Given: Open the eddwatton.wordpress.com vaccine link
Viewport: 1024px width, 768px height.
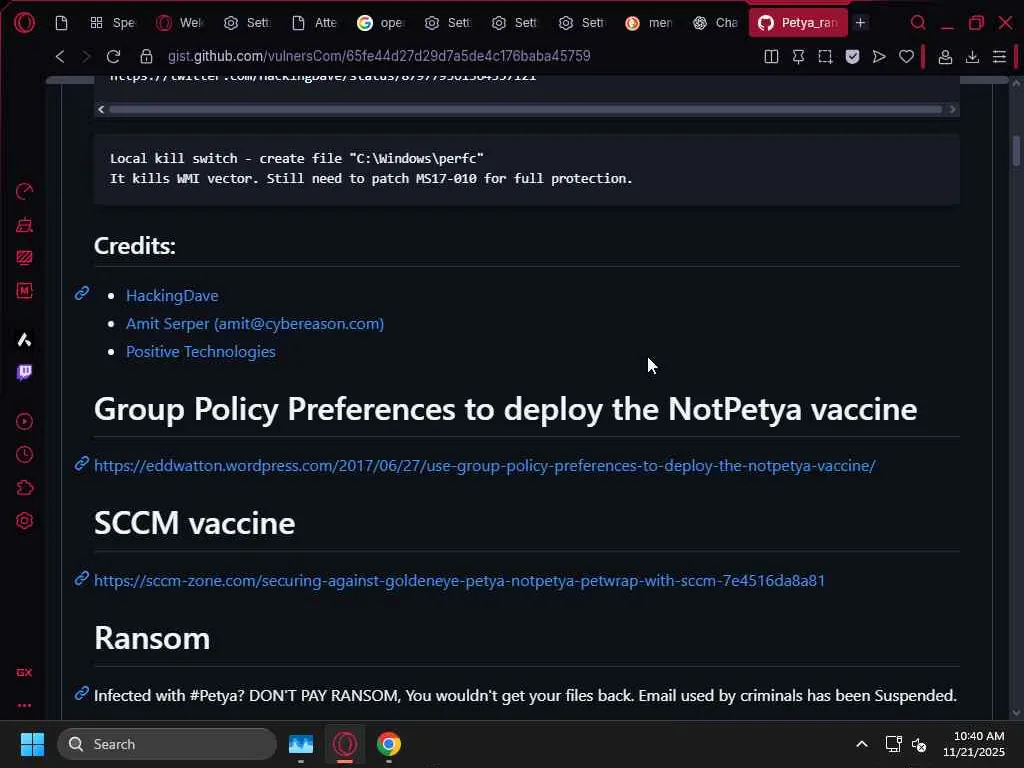Looking at the screenshot, I should point(485,466).
